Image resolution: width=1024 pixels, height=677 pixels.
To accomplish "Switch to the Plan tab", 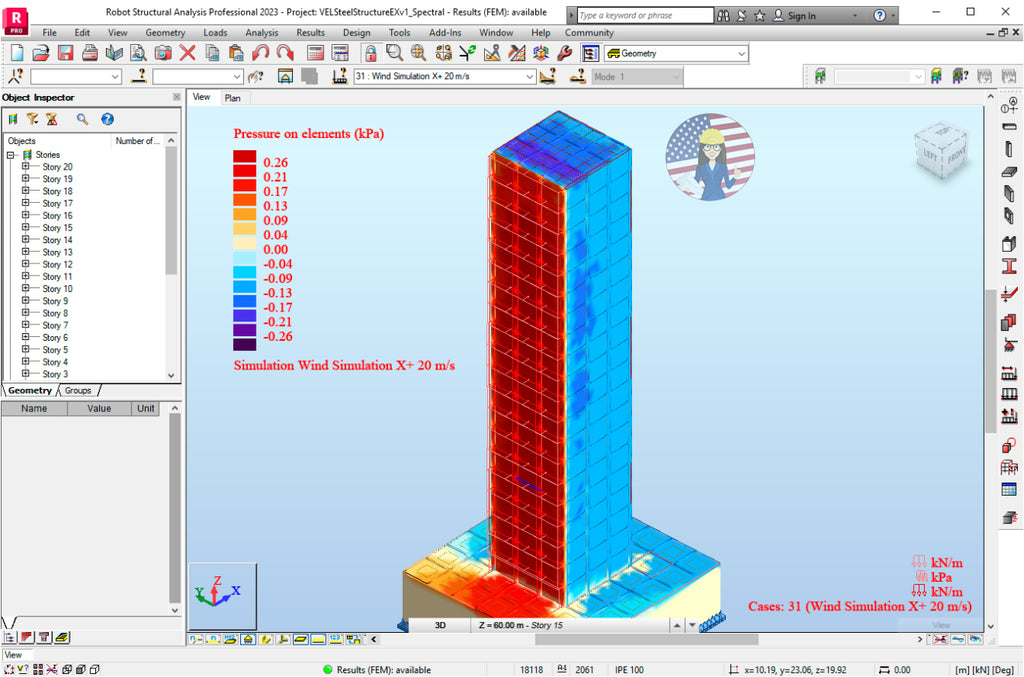I will pyautogui.click(x=232, y=98).
